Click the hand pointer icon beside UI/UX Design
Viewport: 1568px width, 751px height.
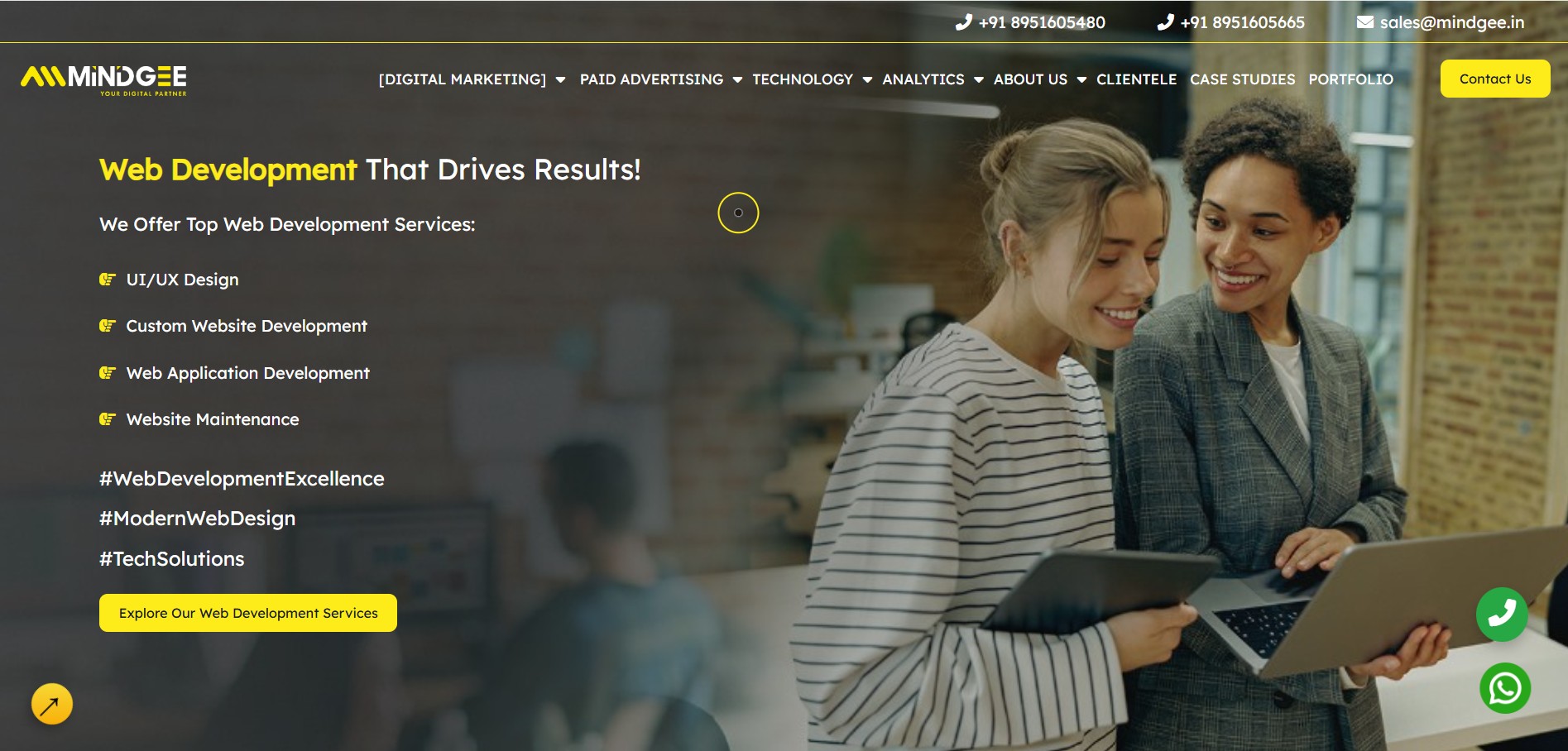107,280
